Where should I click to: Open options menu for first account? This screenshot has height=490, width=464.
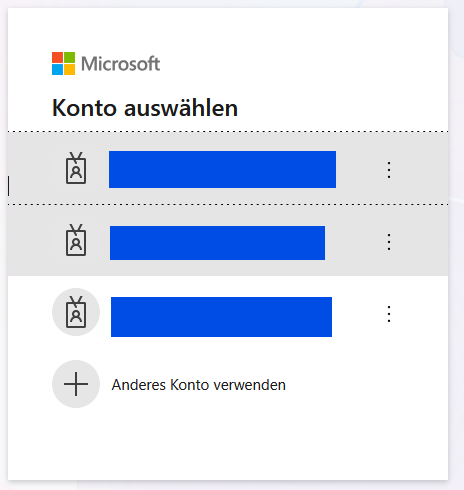tap(389, 170)
